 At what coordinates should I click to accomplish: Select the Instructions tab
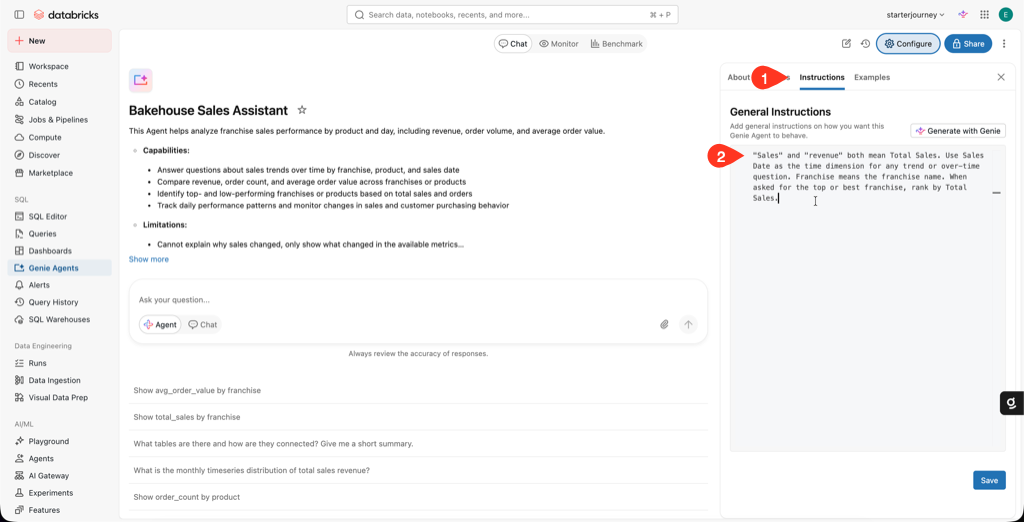[x=822, y=77]
